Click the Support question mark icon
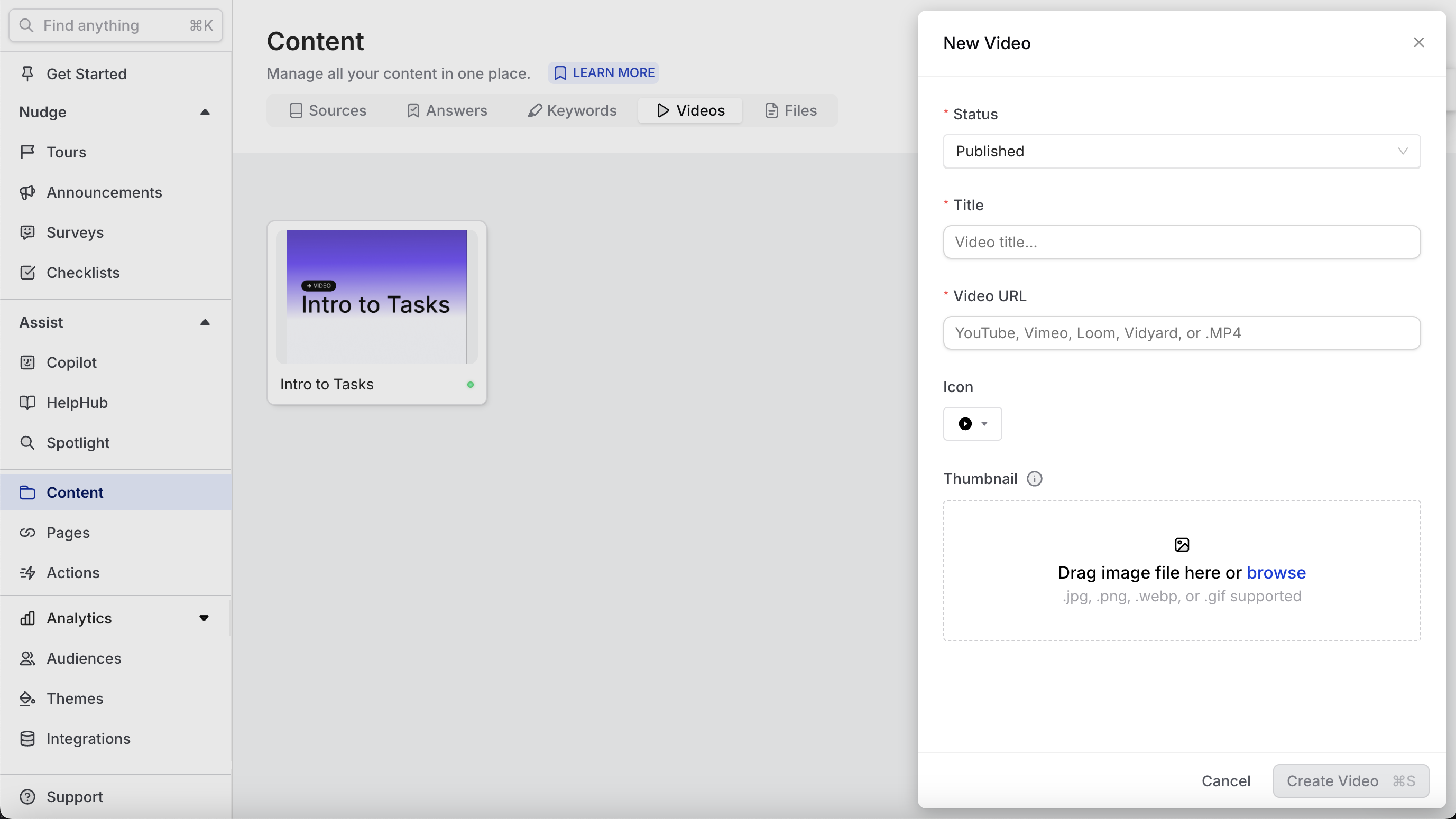Image resolution: width=1456 pixels, height=819 pixels. point(27,796)
